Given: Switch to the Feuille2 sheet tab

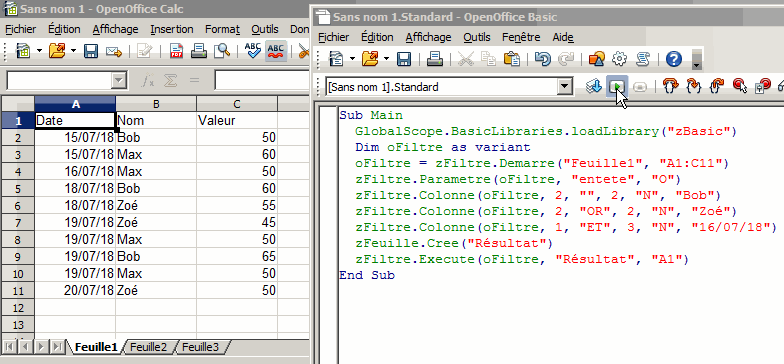Looking at the screenshot, I should (x=148, y=346).
